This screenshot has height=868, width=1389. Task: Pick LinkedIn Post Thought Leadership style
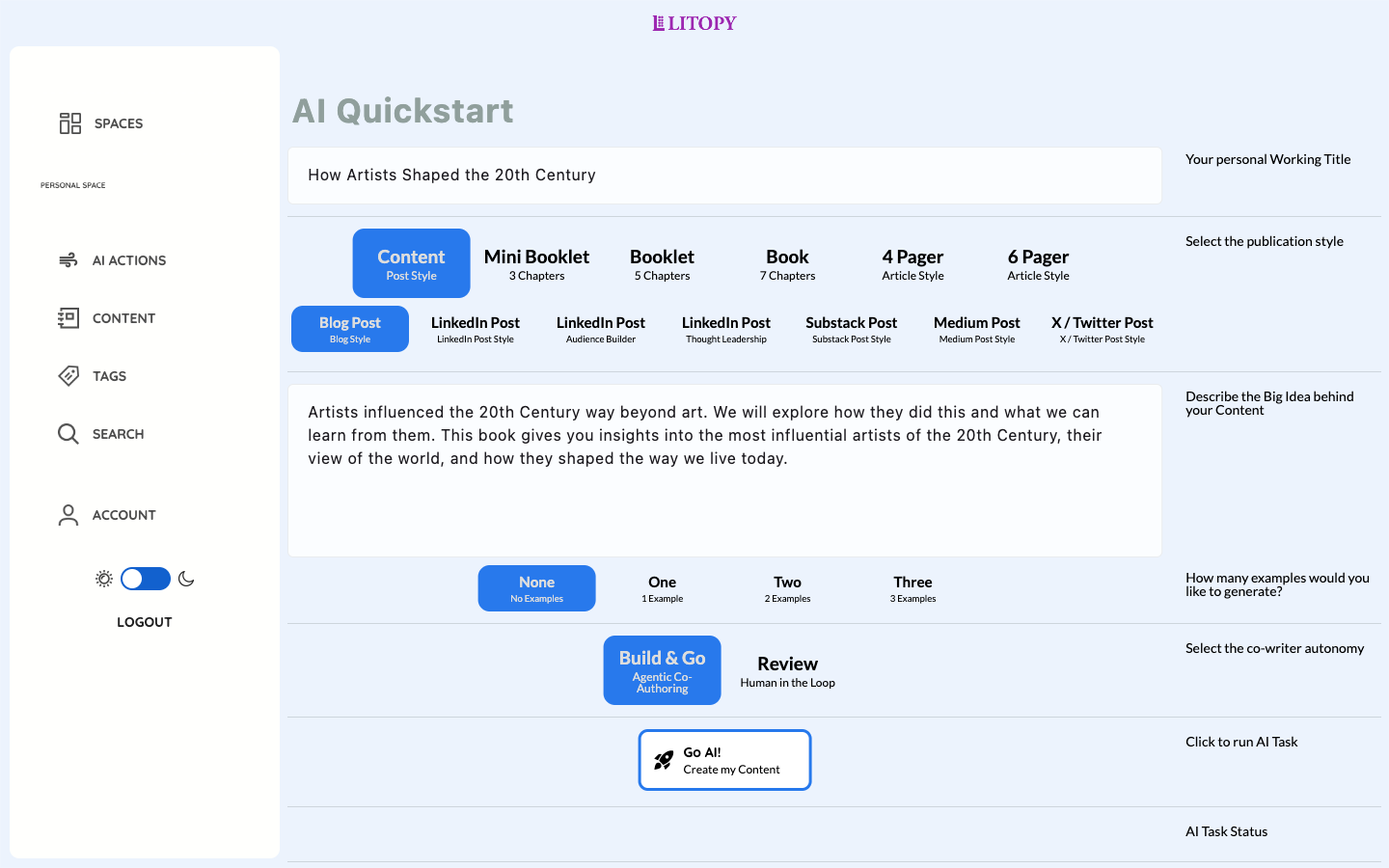(x=725, y=329)
